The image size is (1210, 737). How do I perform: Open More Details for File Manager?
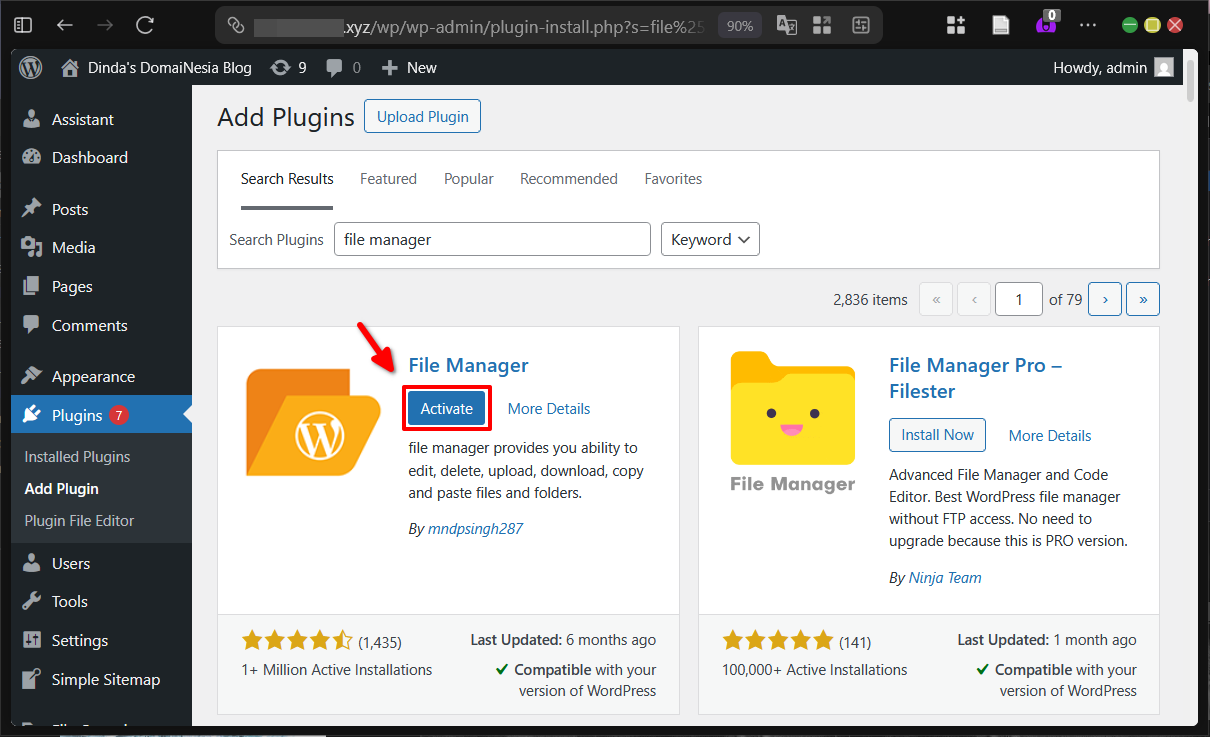pos(548,408)
